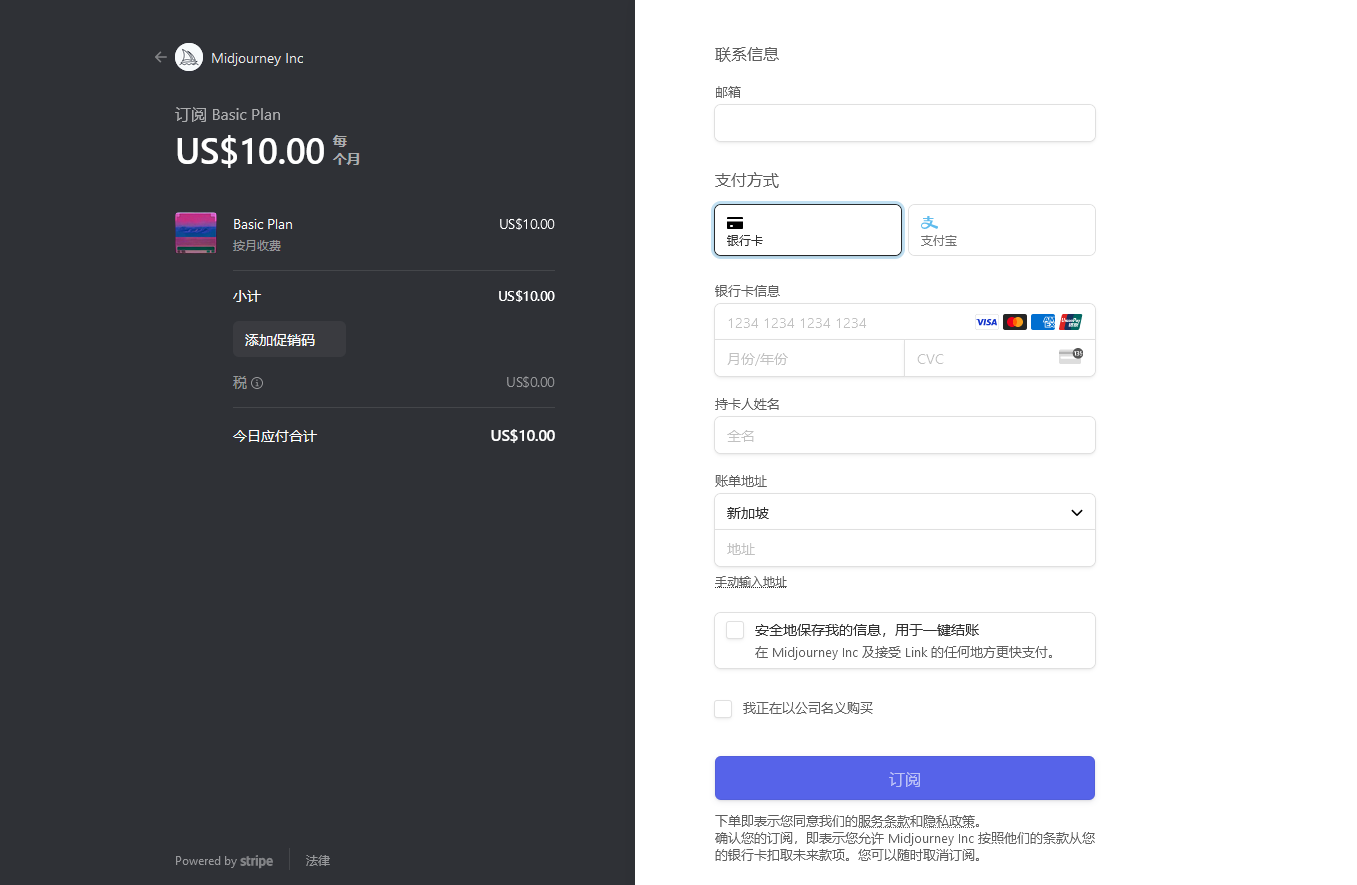Click the 联系信息 section heading

747,54
